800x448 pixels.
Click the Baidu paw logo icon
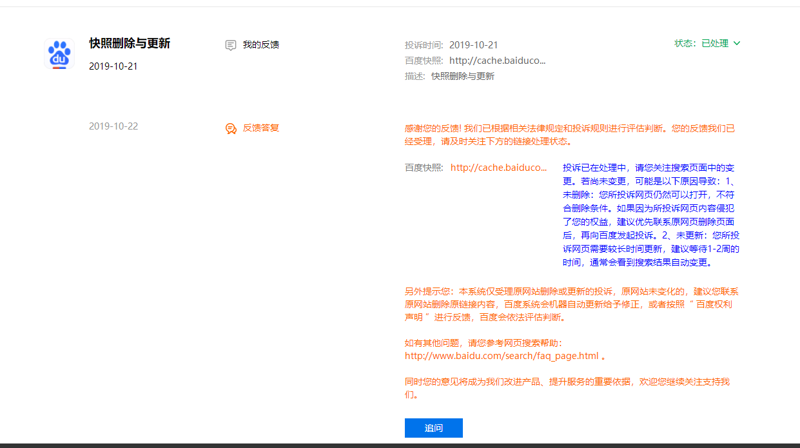pos(59,54)
